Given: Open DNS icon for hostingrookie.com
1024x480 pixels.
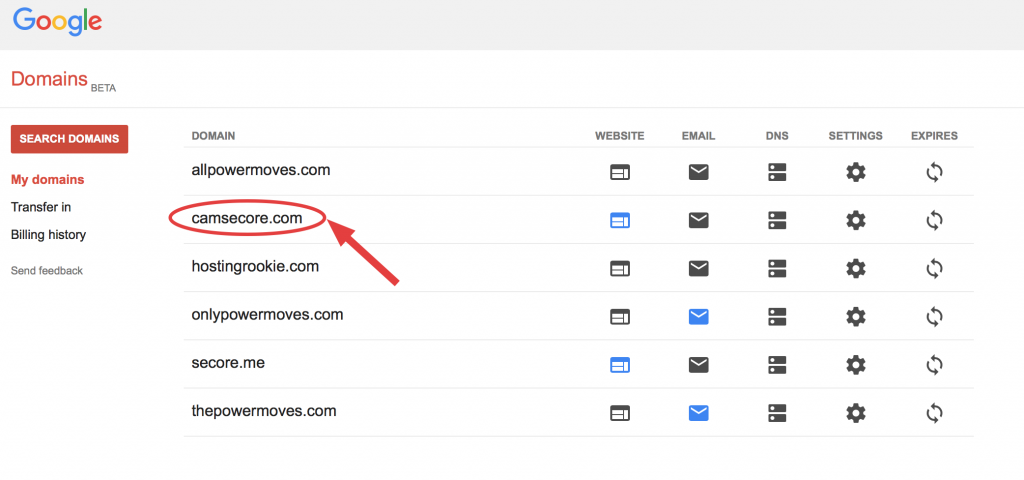Looking at the screenshot, I should click(x=777, y=268).
